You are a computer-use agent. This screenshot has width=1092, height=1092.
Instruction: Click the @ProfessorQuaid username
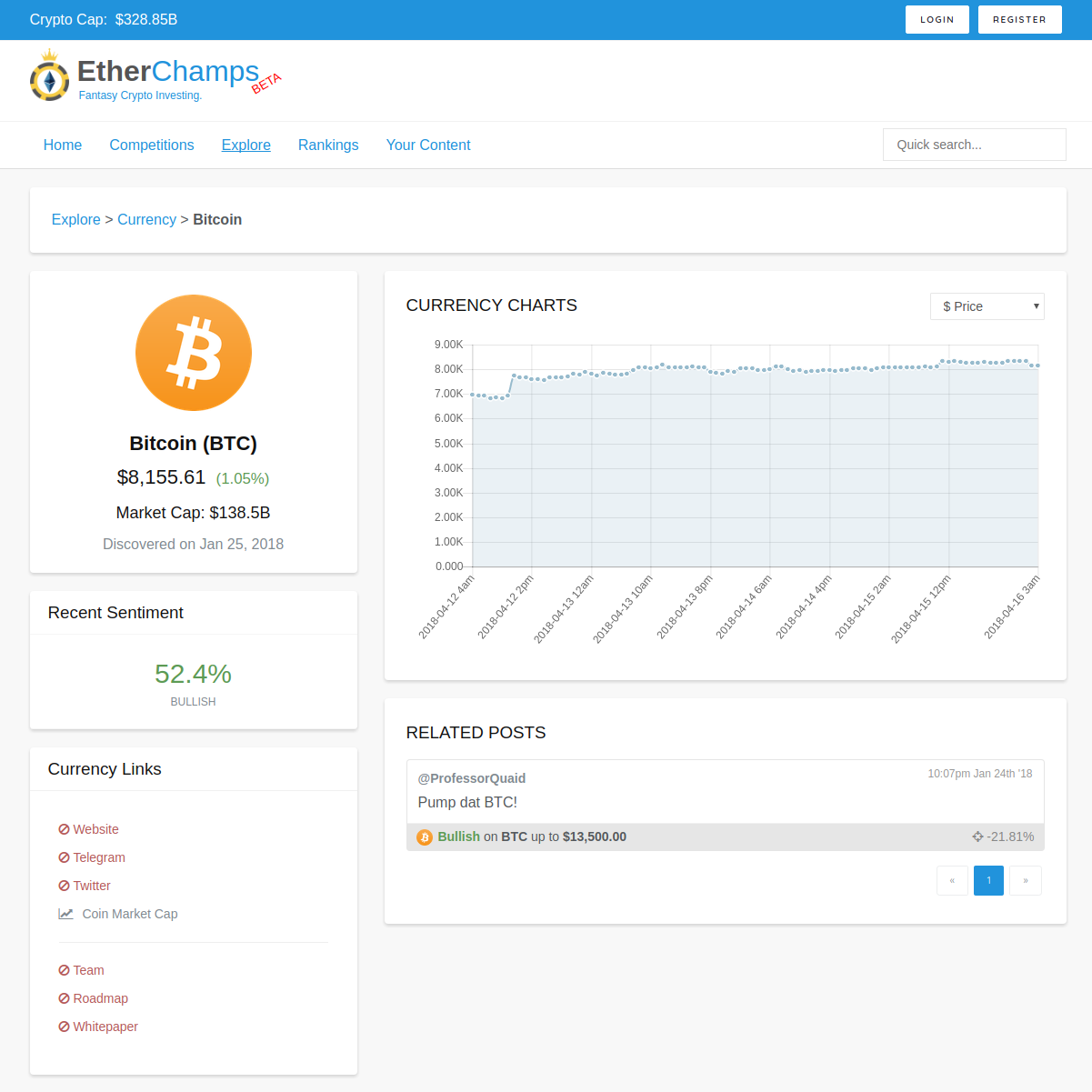472,778
